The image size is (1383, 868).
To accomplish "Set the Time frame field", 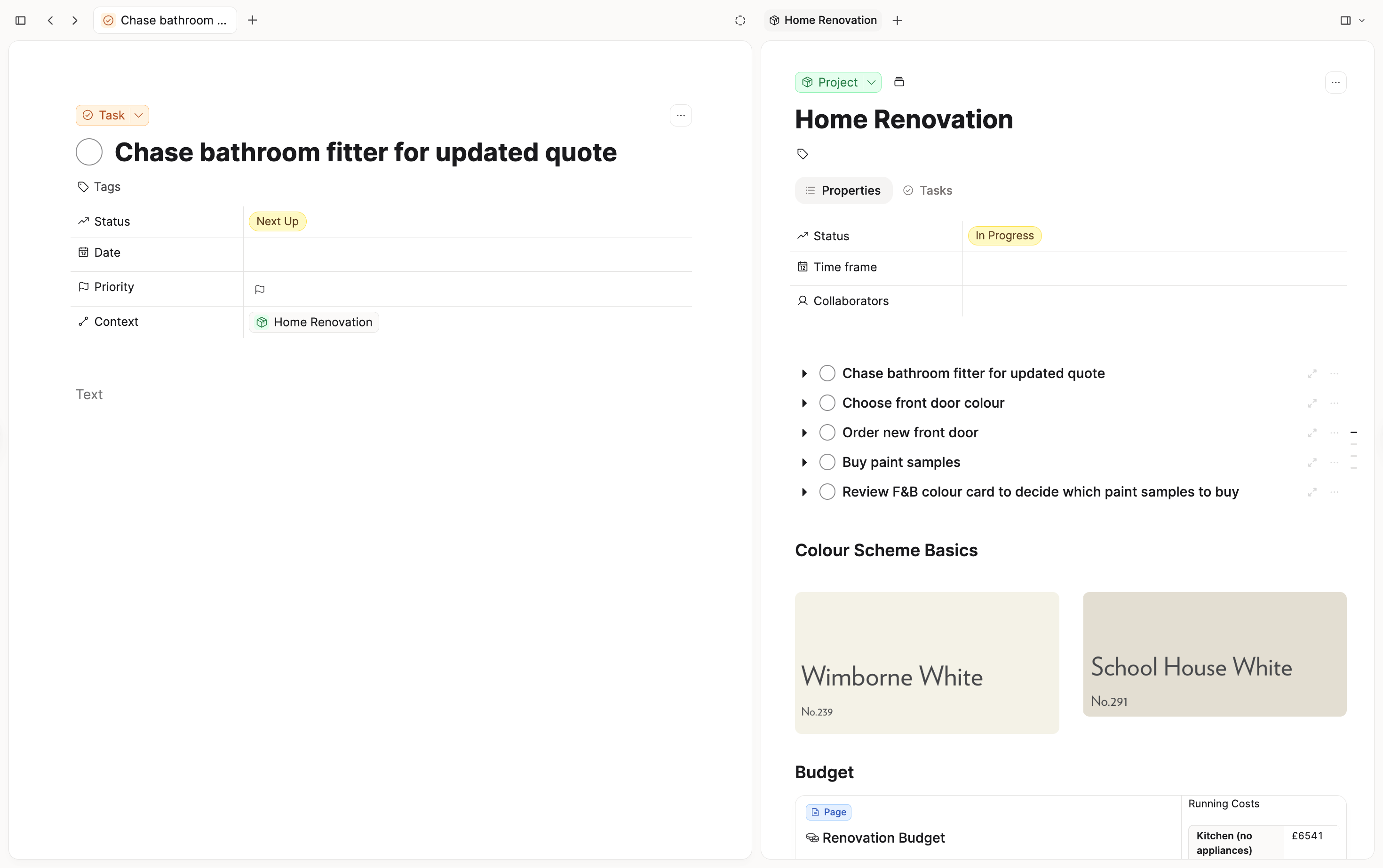I will pyautogui.click(x=1154, y=268).
